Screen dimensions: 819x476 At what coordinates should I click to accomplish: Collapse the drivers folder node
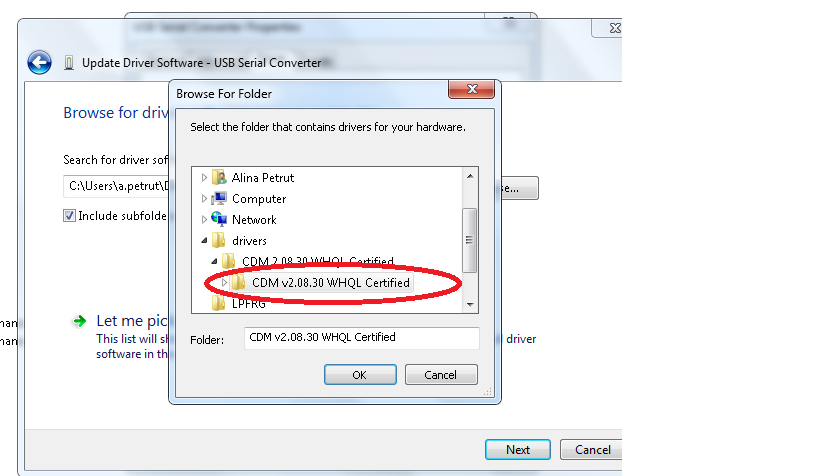pyautogui.click(x=204, y=240)
